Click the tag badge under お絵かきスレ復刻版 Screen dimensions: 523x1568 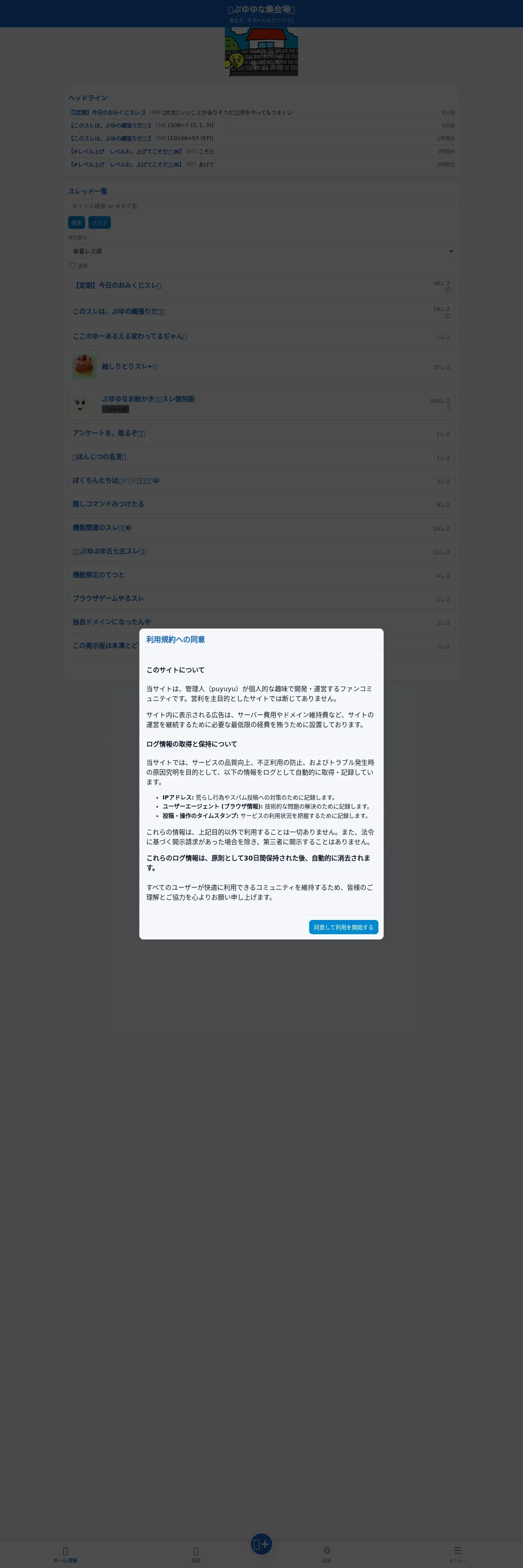pyautogui.click(x=115, y=409)
